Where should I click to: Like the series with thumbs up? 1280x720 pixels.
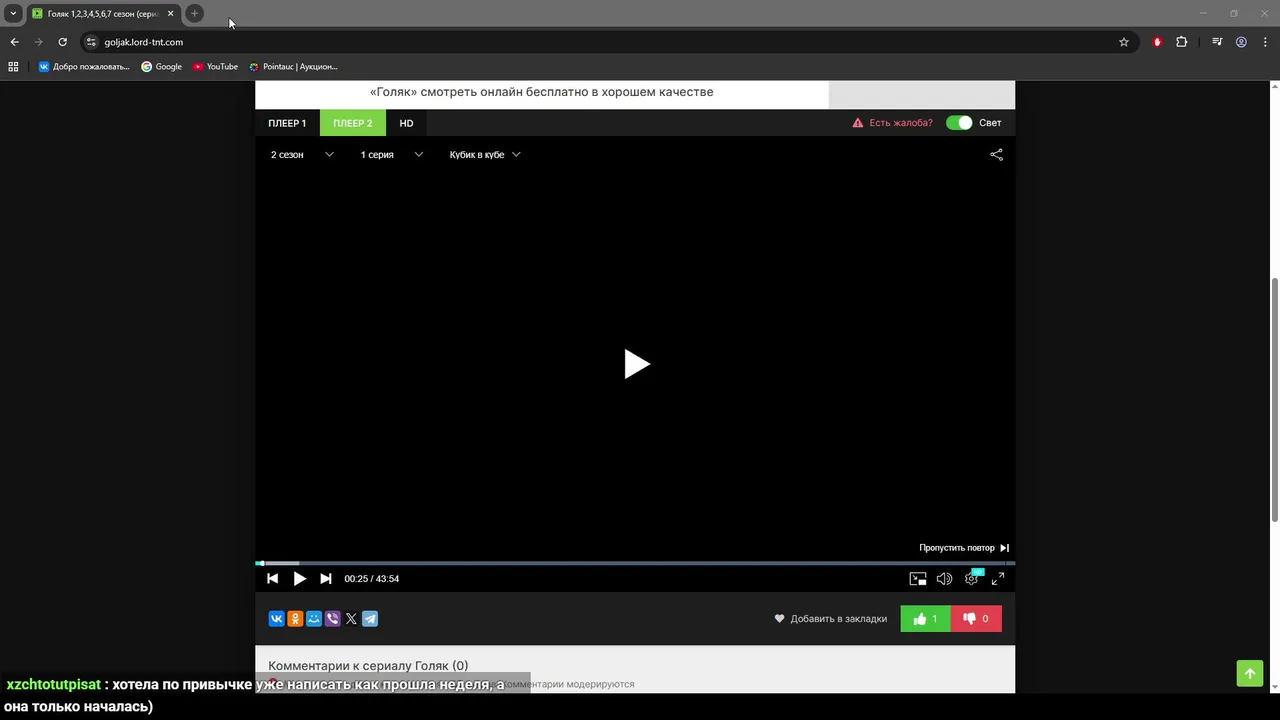click(x=926, y=619)
